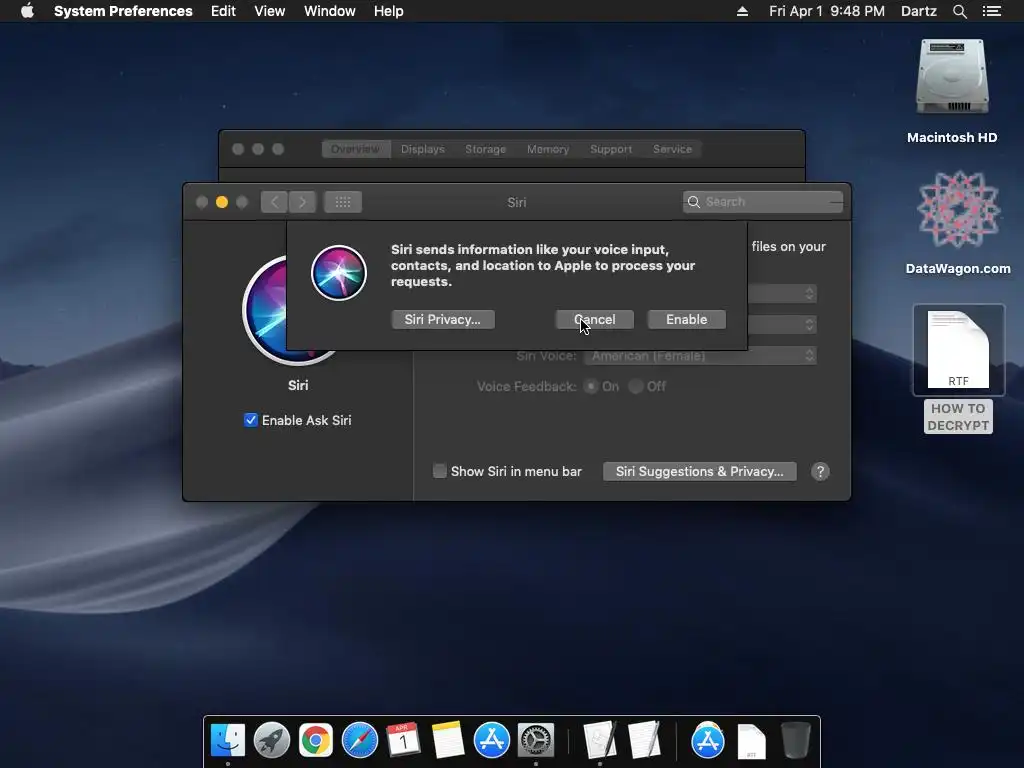The image size is (1024, 768).
Task: Select DataWagon.com desktop icon
Action: click(958, 210)
